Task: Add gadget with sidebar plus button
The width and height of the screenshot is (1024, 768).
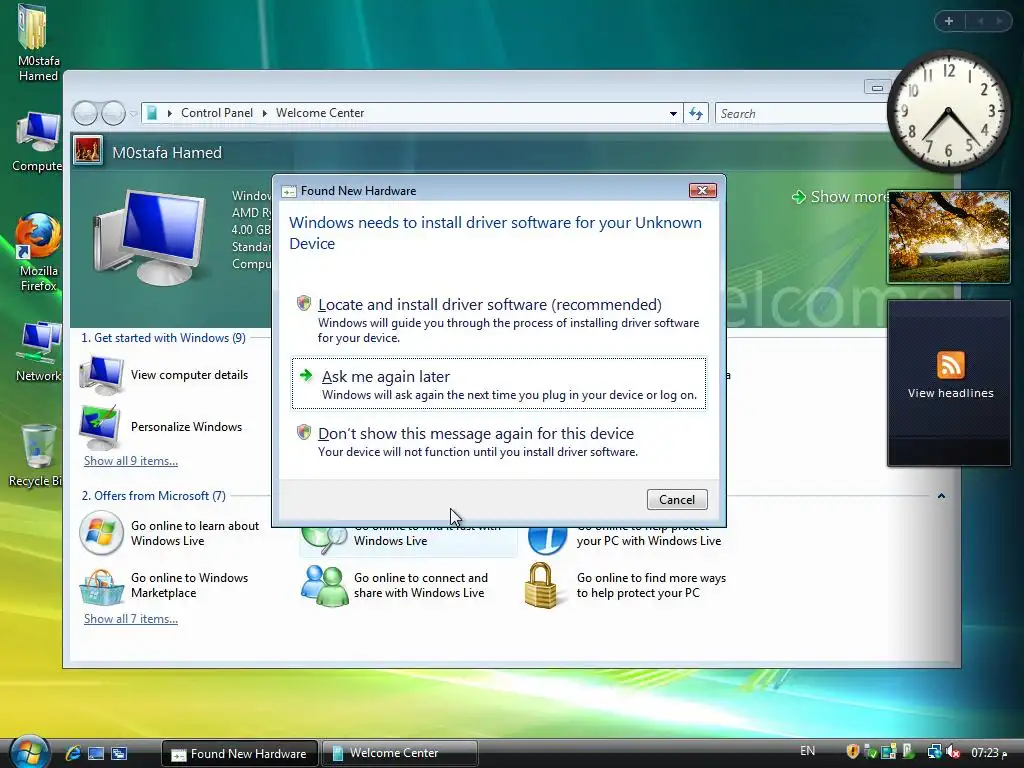Action: pos(949,21)
